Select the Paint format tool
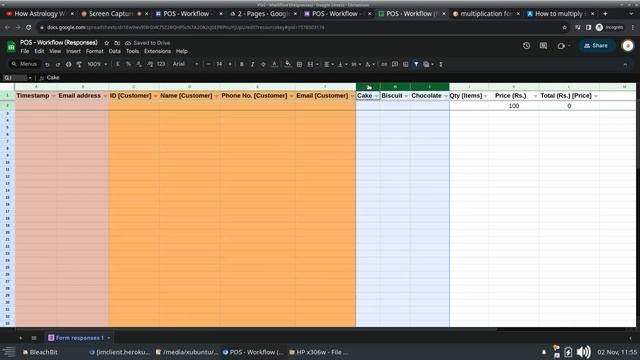Viewport: 640px width, 360px height. pos(79,64)
